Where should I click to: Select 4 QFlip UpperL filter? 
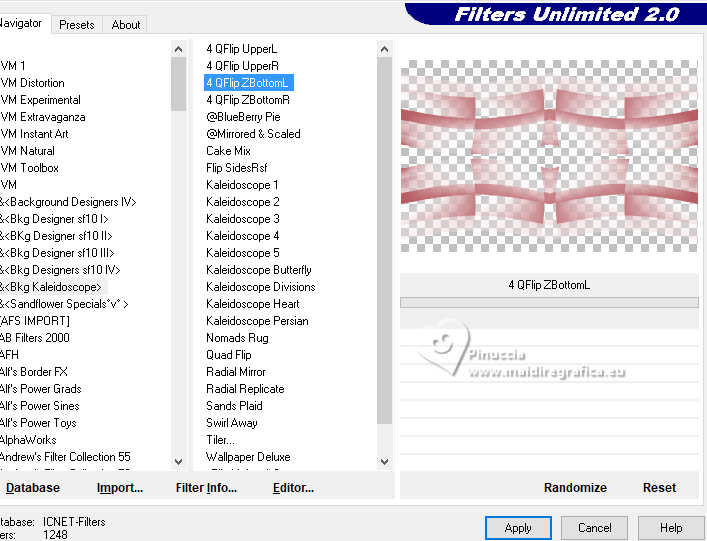click(242, 49)
